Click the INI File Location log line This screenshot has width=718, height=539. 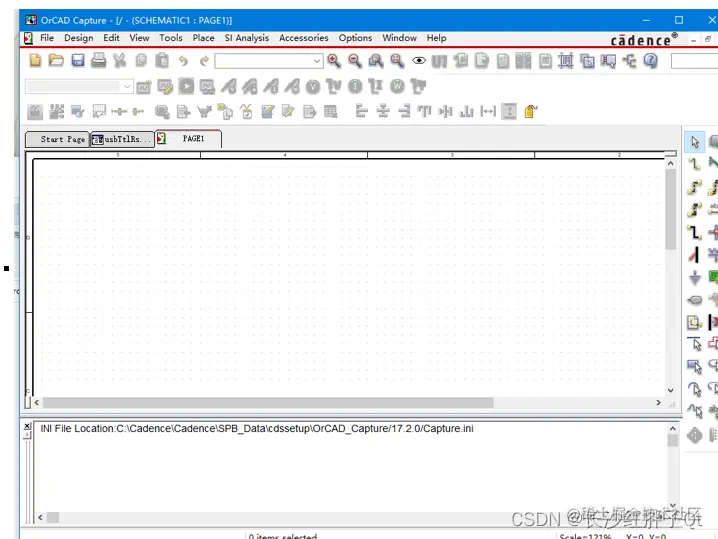point(256,429)
